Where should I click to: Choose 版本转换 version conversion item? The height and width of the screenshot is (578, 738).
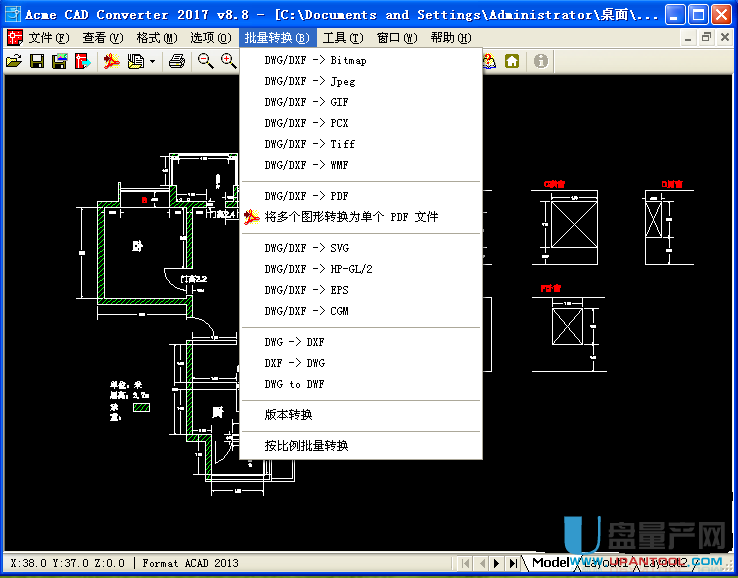pos(288,415)
